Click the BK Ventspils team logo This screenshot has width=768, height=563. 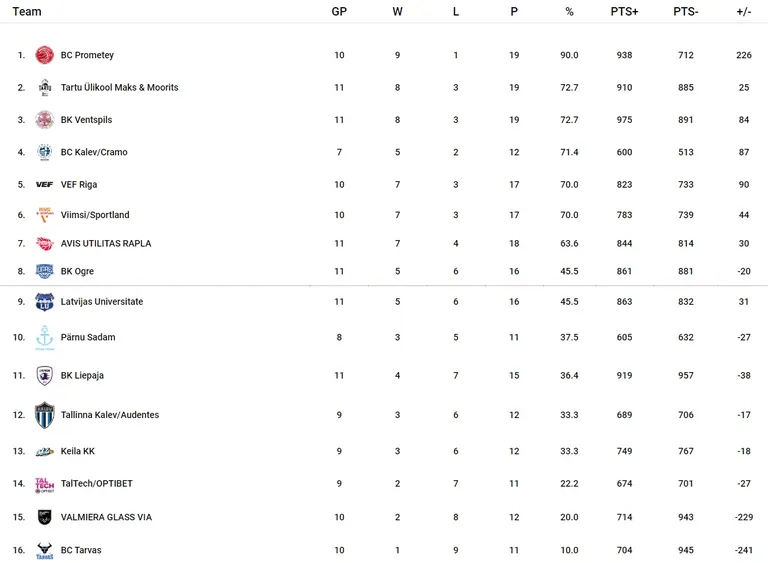[x=45, y=120]
